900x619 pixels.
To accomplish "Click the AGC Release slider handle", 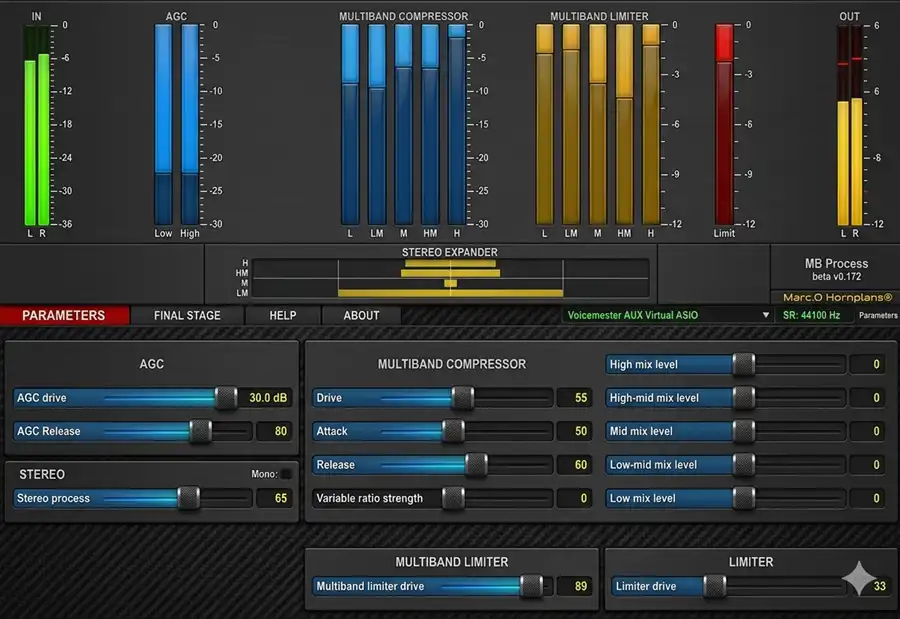I will (x=200, y=431).
